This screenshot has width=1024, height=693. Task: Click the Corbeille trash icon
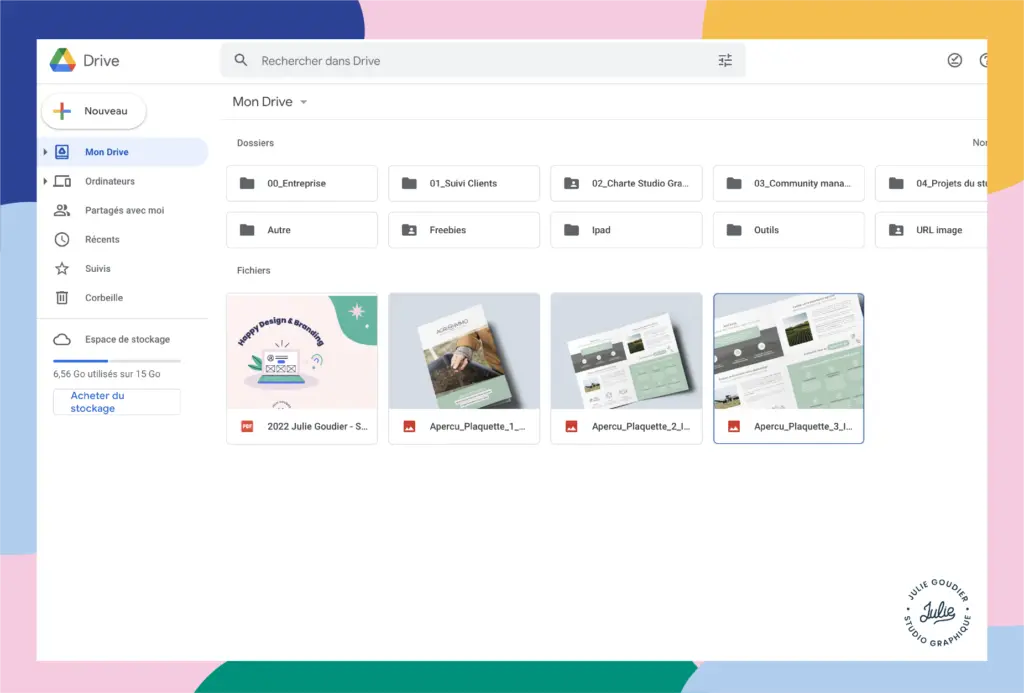62,298
